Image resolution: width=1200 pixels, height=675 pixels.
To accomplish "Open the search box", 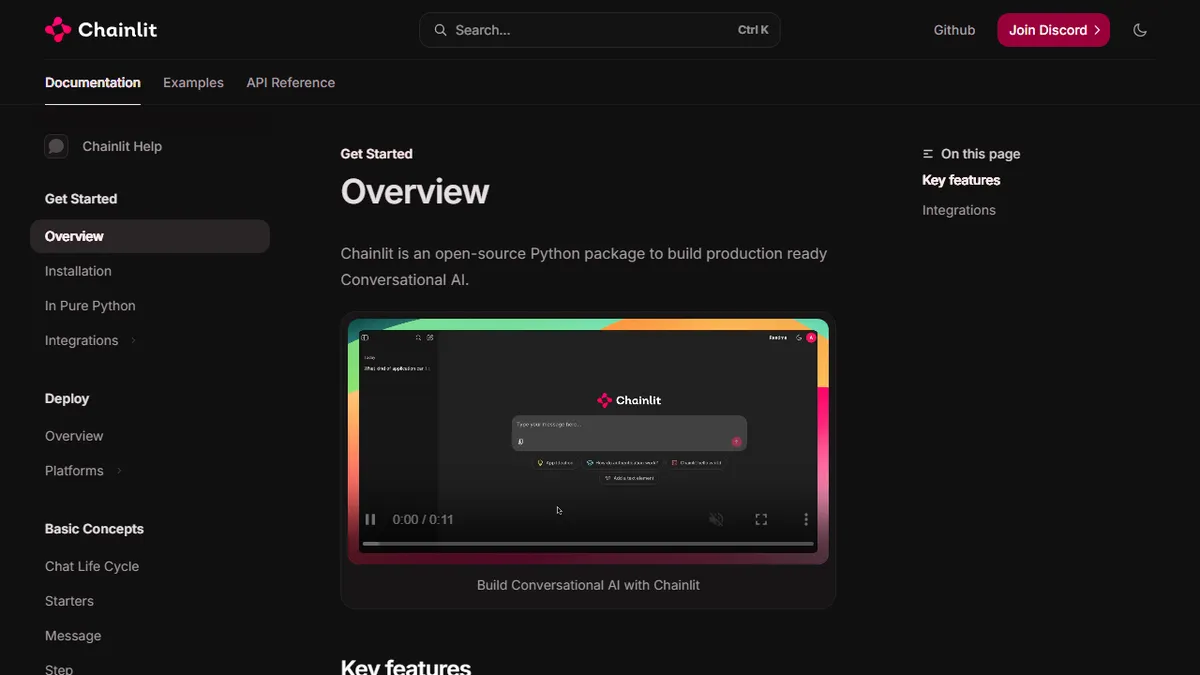I will 600,30.
